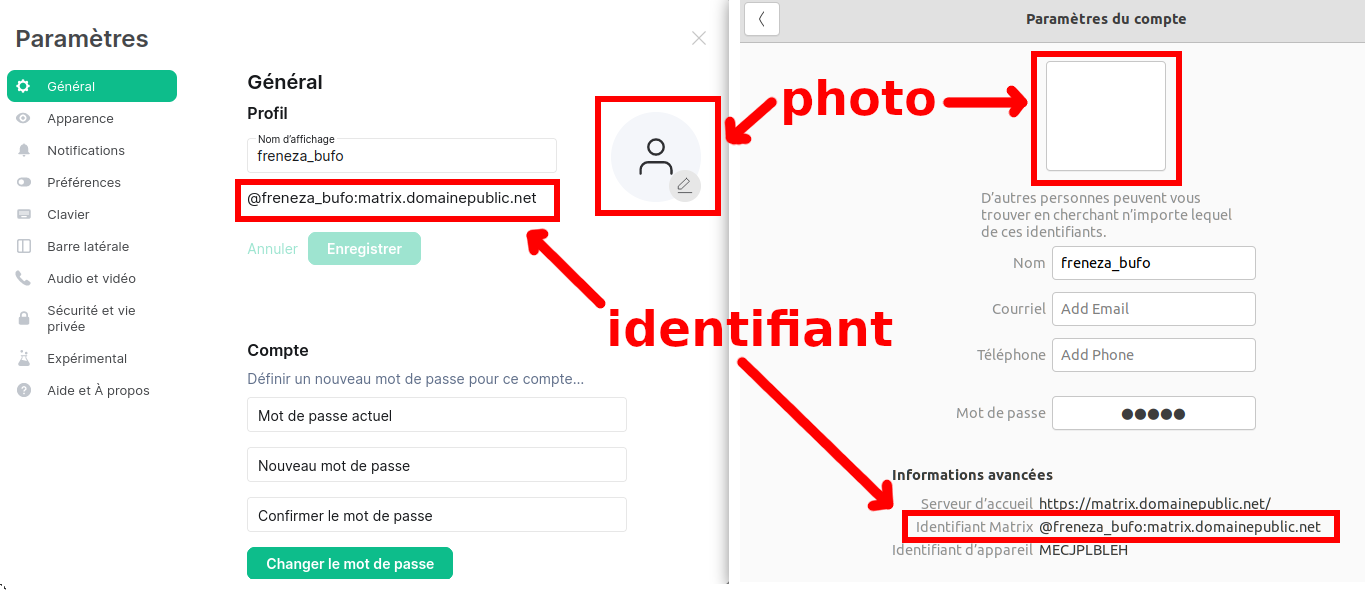Close the Paramètres dialog with X
Viewport: 1365px width, 591px height.
point(699,38)
